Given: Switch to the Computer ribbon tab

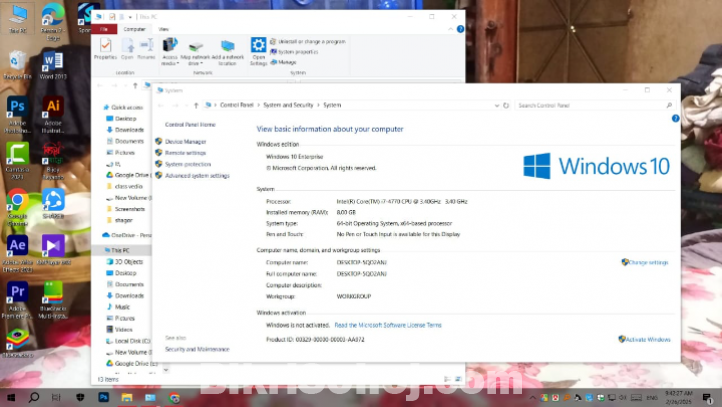Looking at the screenshot, I should 134,29.
